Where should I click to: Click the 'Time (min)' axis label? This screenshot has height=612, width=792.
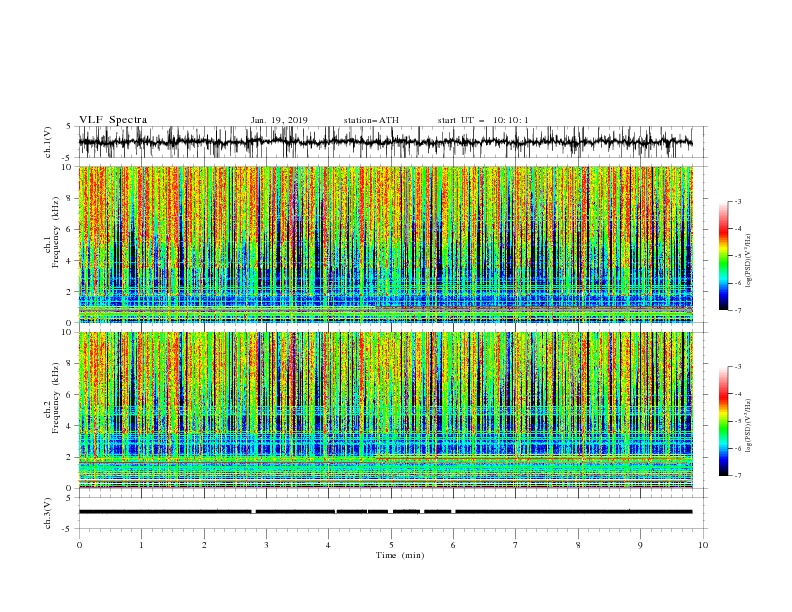point(400,555)
